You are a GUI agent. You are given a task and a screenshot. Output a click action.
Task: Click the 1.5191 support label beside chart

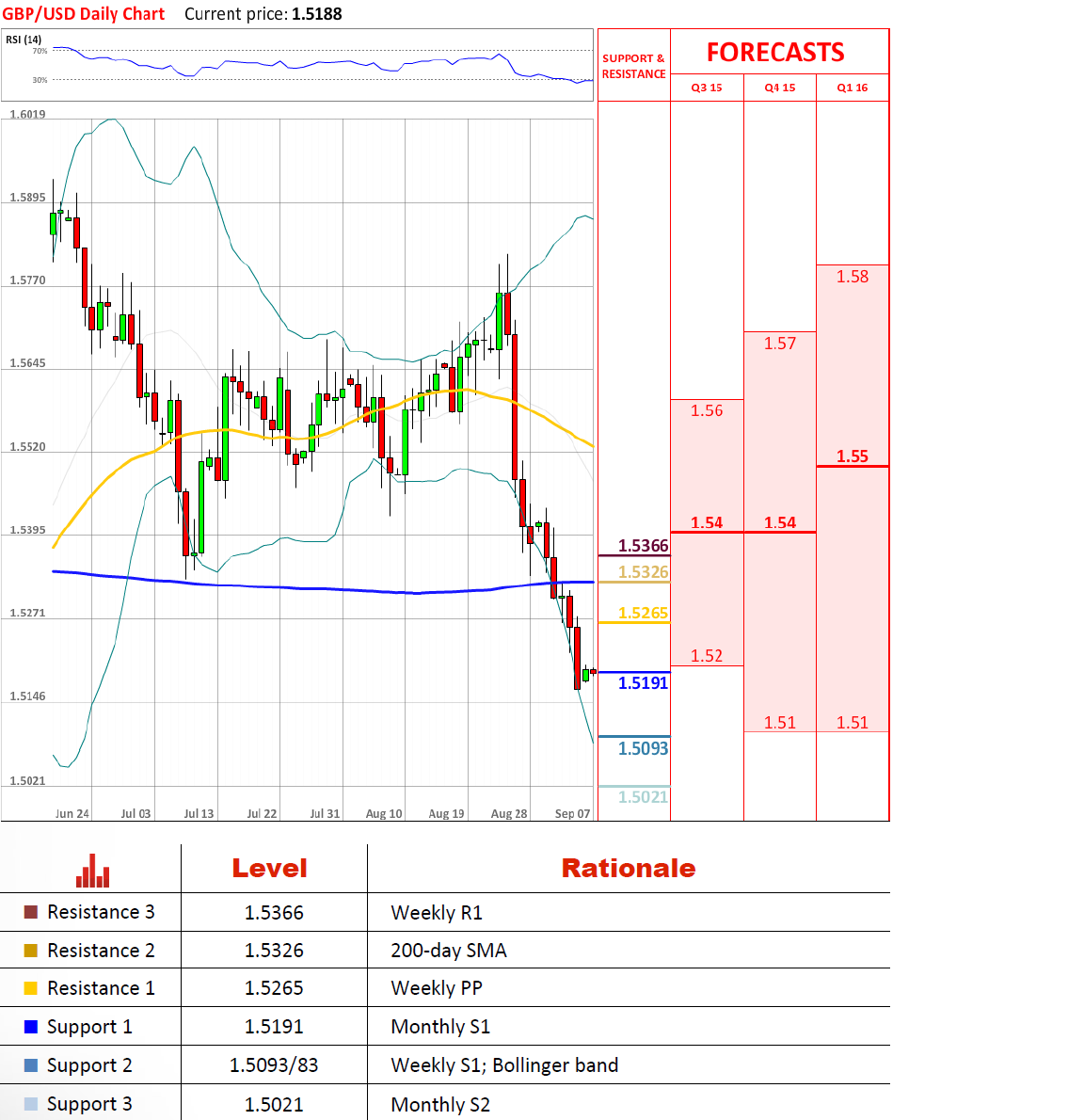point(644,683)
